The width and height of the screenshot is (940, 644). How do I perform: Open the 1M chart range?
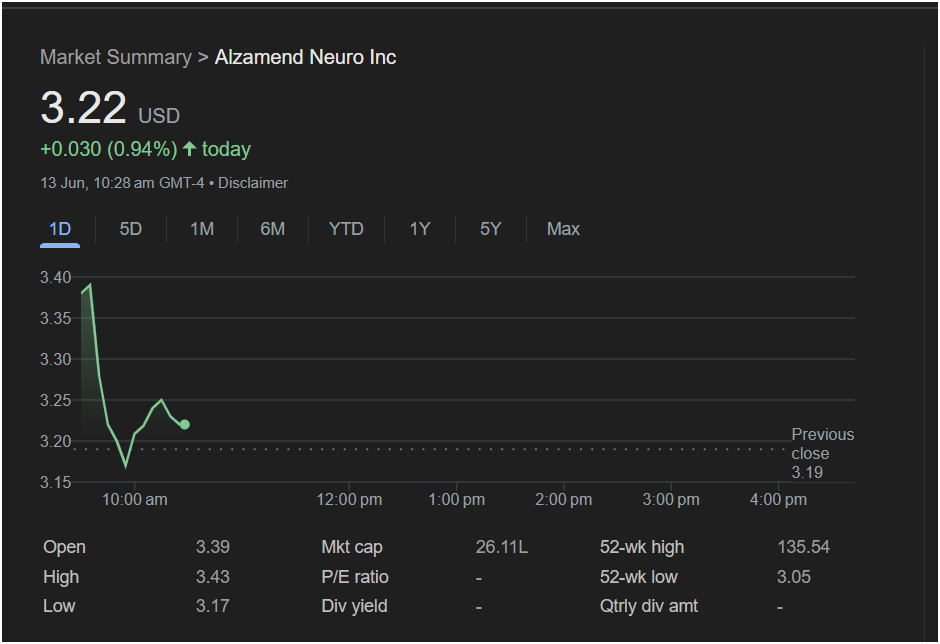pos(202,229)
